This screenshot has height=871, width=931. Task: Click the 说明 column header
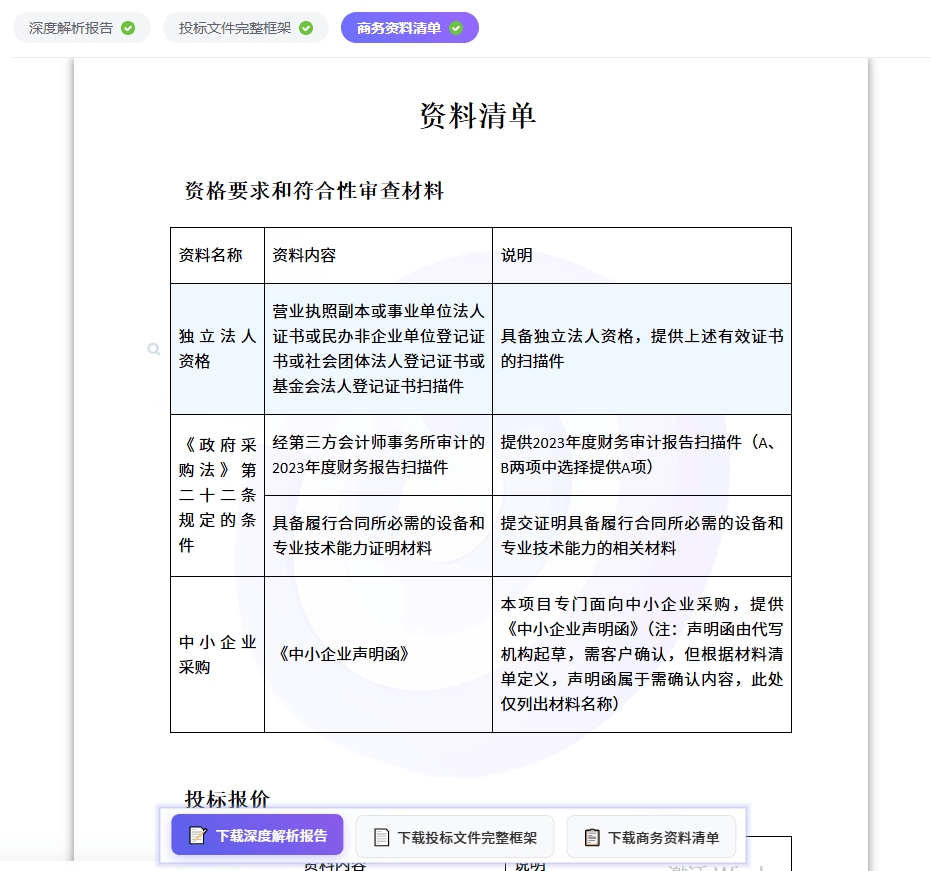(x=642, y=255)
